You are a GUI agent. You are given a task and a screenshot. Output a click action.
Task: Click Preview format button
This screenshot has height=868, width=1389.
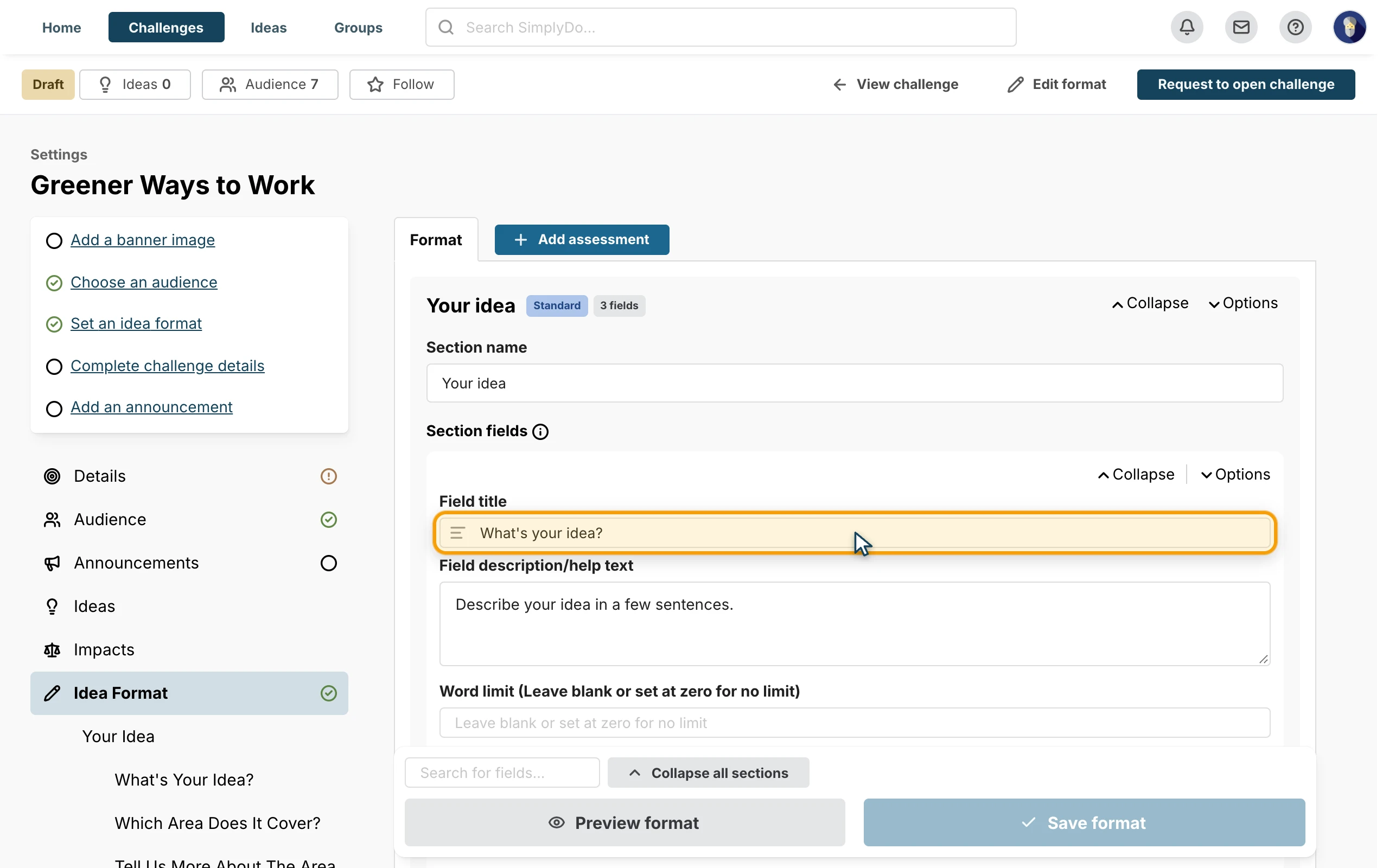click(625, 822)
